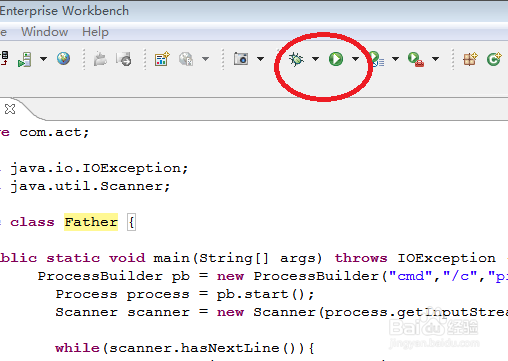Click the "pb.start();" call
This screenshot has height=361, width=508.
tap(265, 295)
